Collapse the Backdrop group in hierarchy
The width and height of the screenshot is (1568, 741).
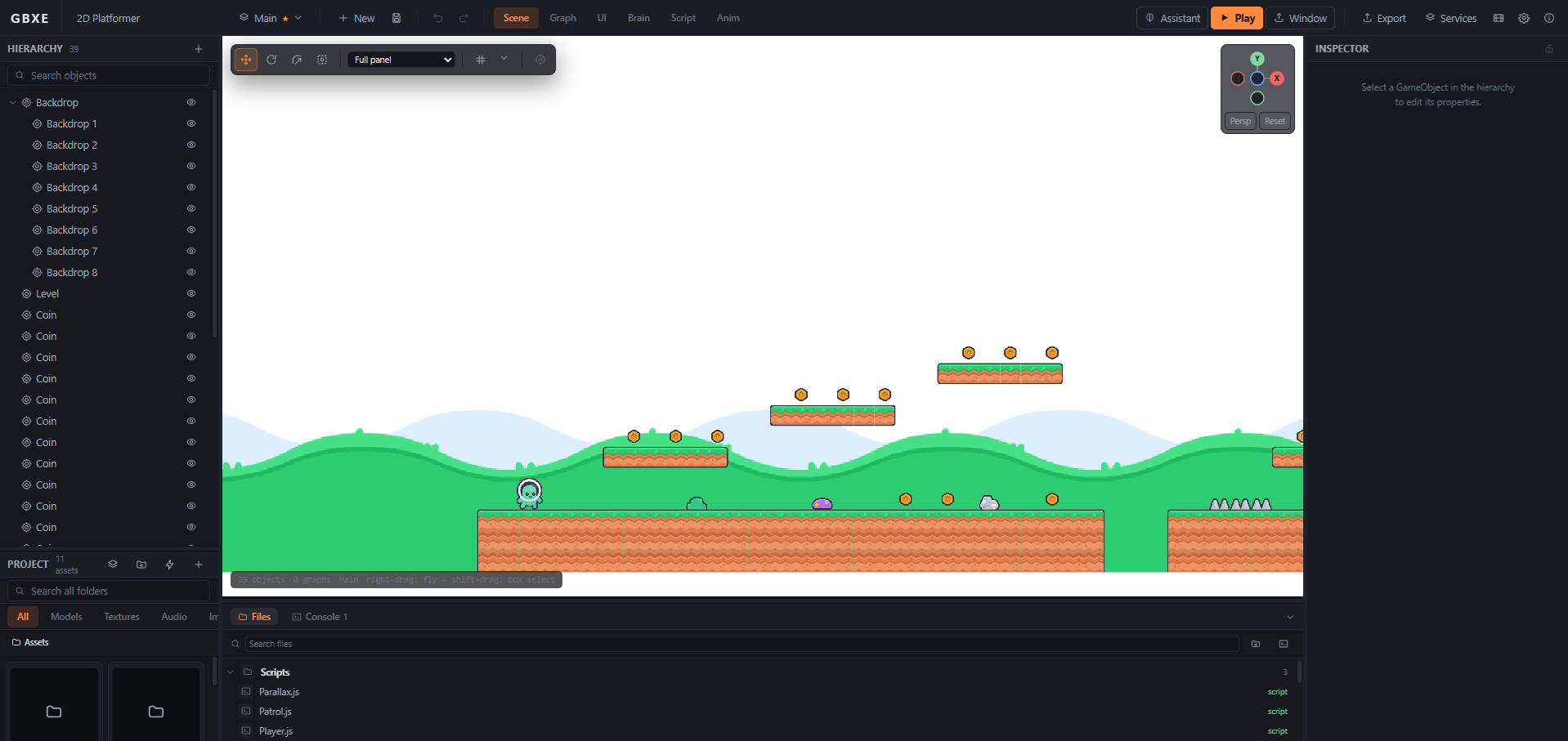click(x=13, y=103)
